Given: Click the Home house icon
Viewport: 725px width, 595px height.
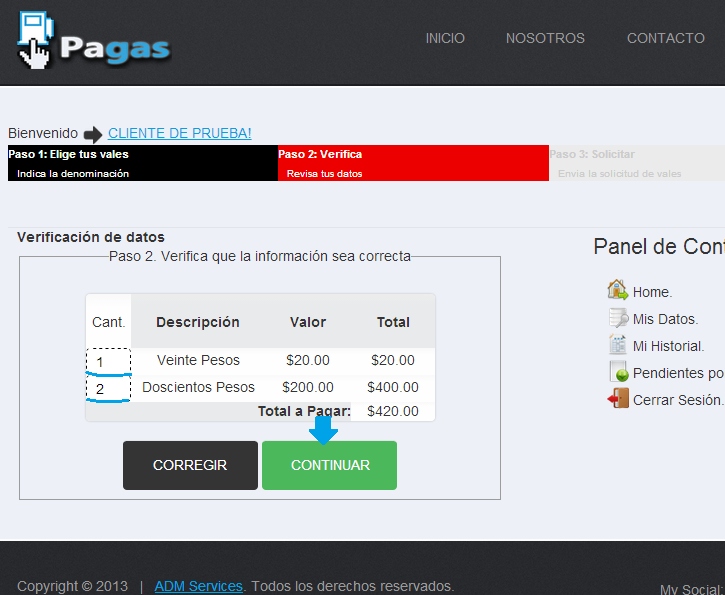Looking at the screenshot, I should pos(617,290).
